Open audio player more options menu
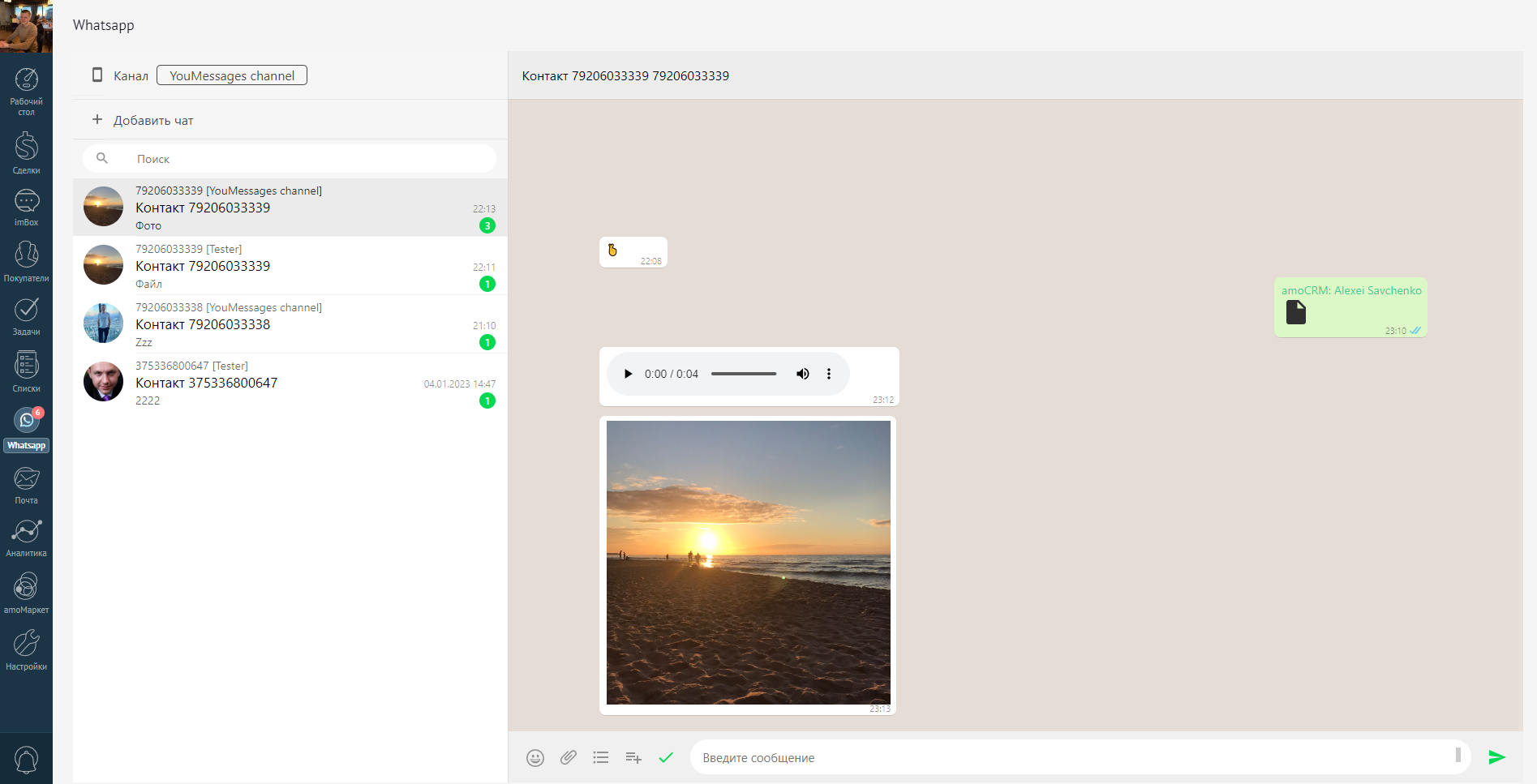Screen dimensions: 1537x784 (829, 374)
